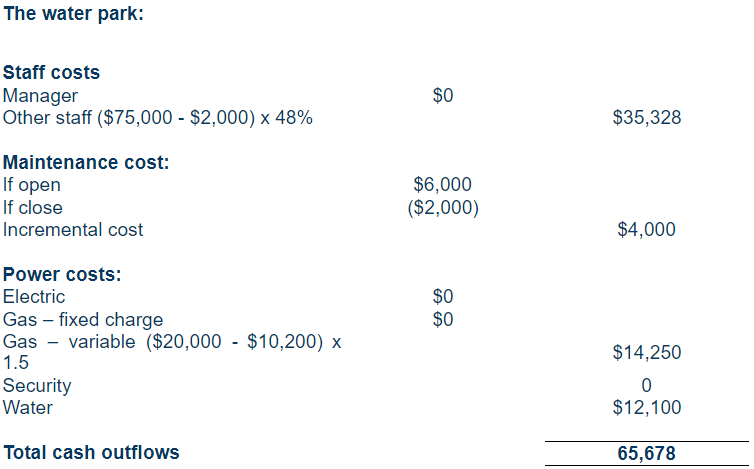Click the Electric $0 value
Image resolution: width=754 pixels, height=469 pixels.
443,296
